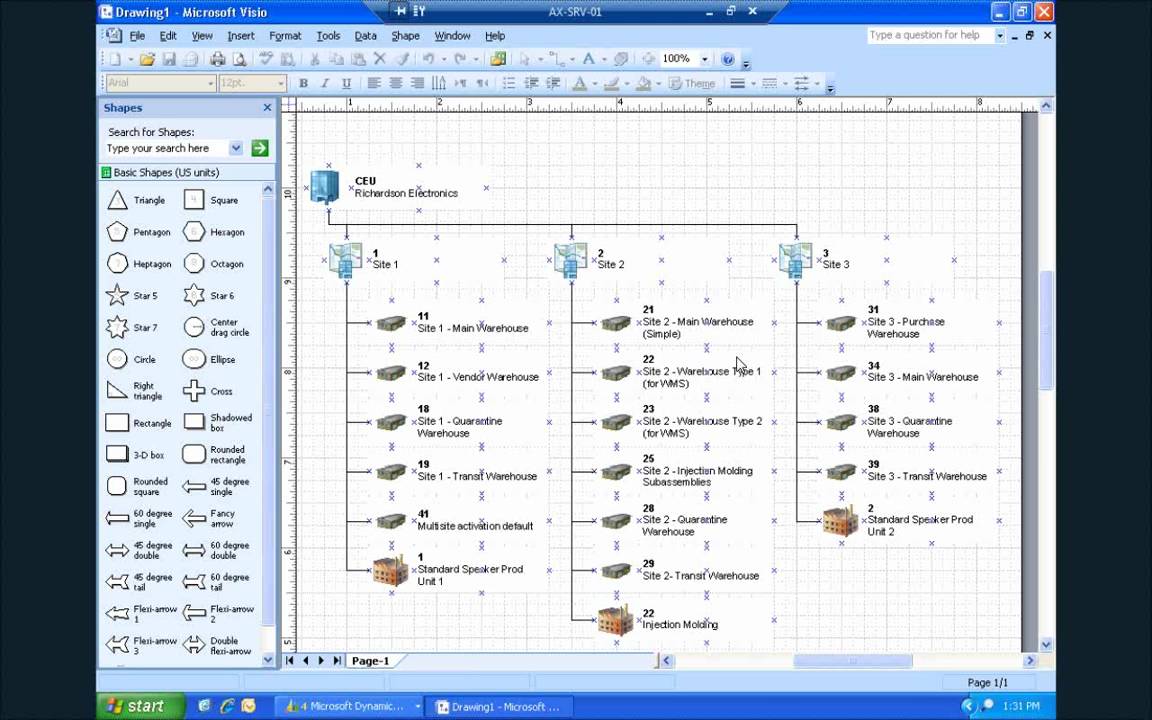Open Print Preview from the toolbar
Screen dimensions: 1152x720
(240, 60)
